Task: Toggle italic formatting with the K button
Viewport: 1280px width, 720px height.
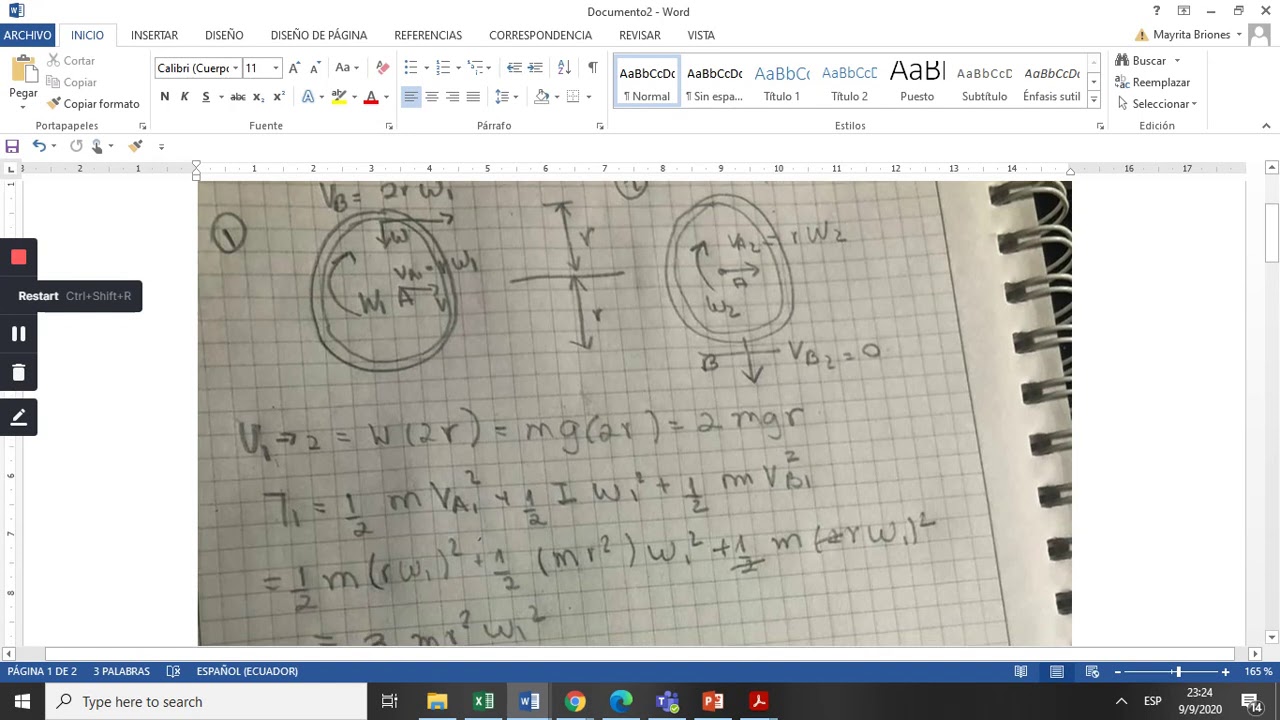Action: (185, 97)
